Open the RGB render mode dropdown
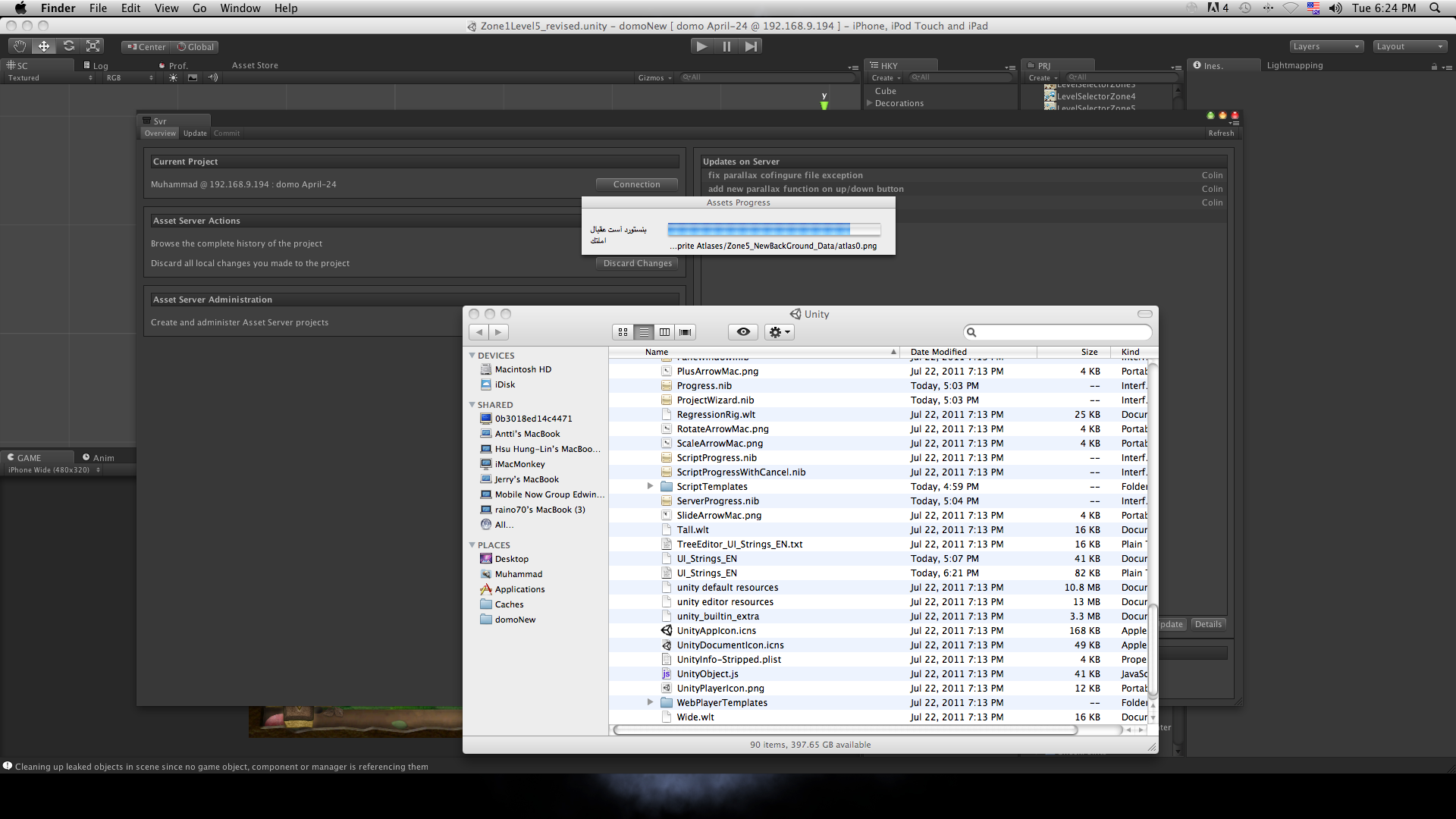Viewport: 1456px width, 819px height. point(130,77)
